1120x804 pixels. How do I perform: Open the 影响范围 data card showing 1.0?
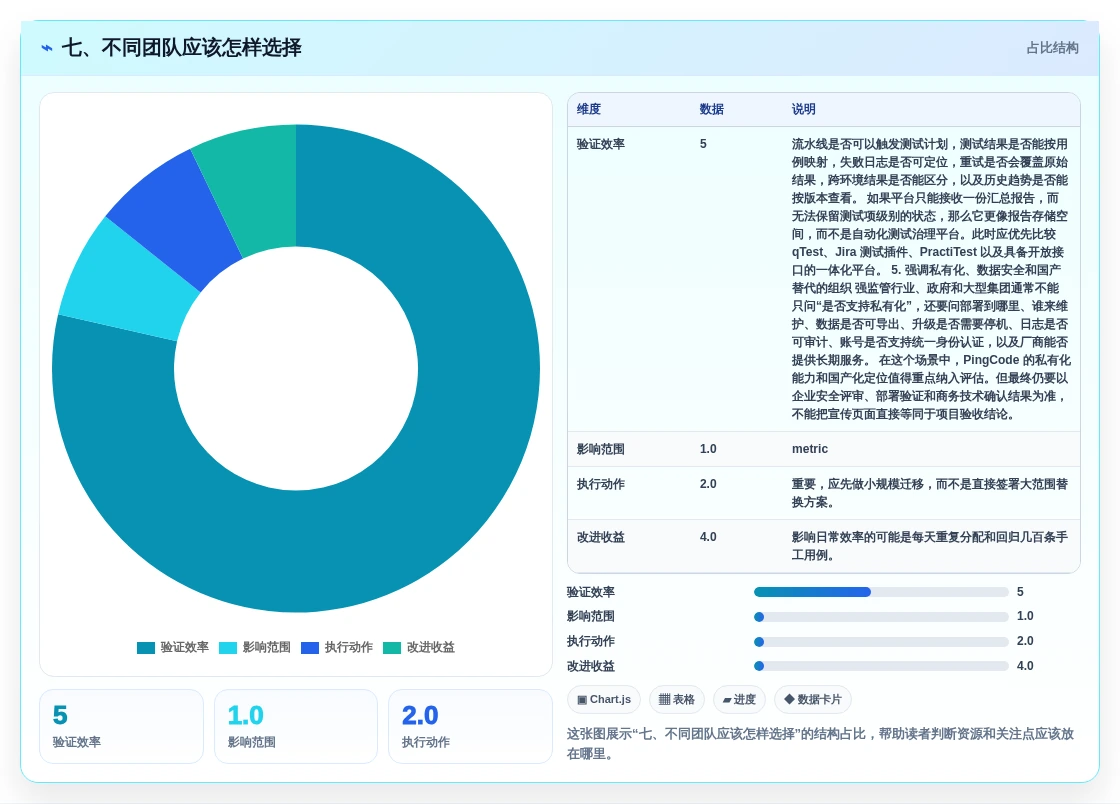tap(296, 726)
